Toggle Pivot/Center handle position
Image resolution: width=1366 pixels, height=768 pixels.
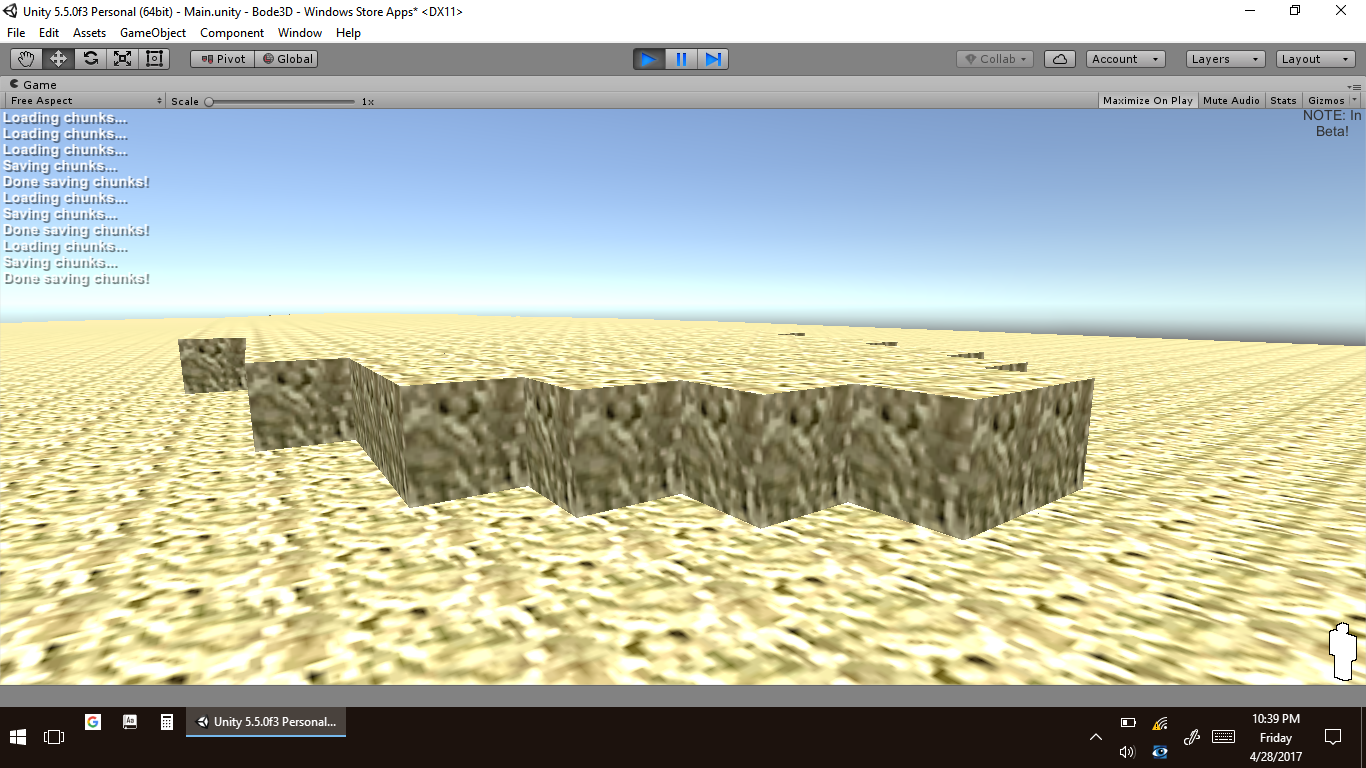[x=223, y=59]
